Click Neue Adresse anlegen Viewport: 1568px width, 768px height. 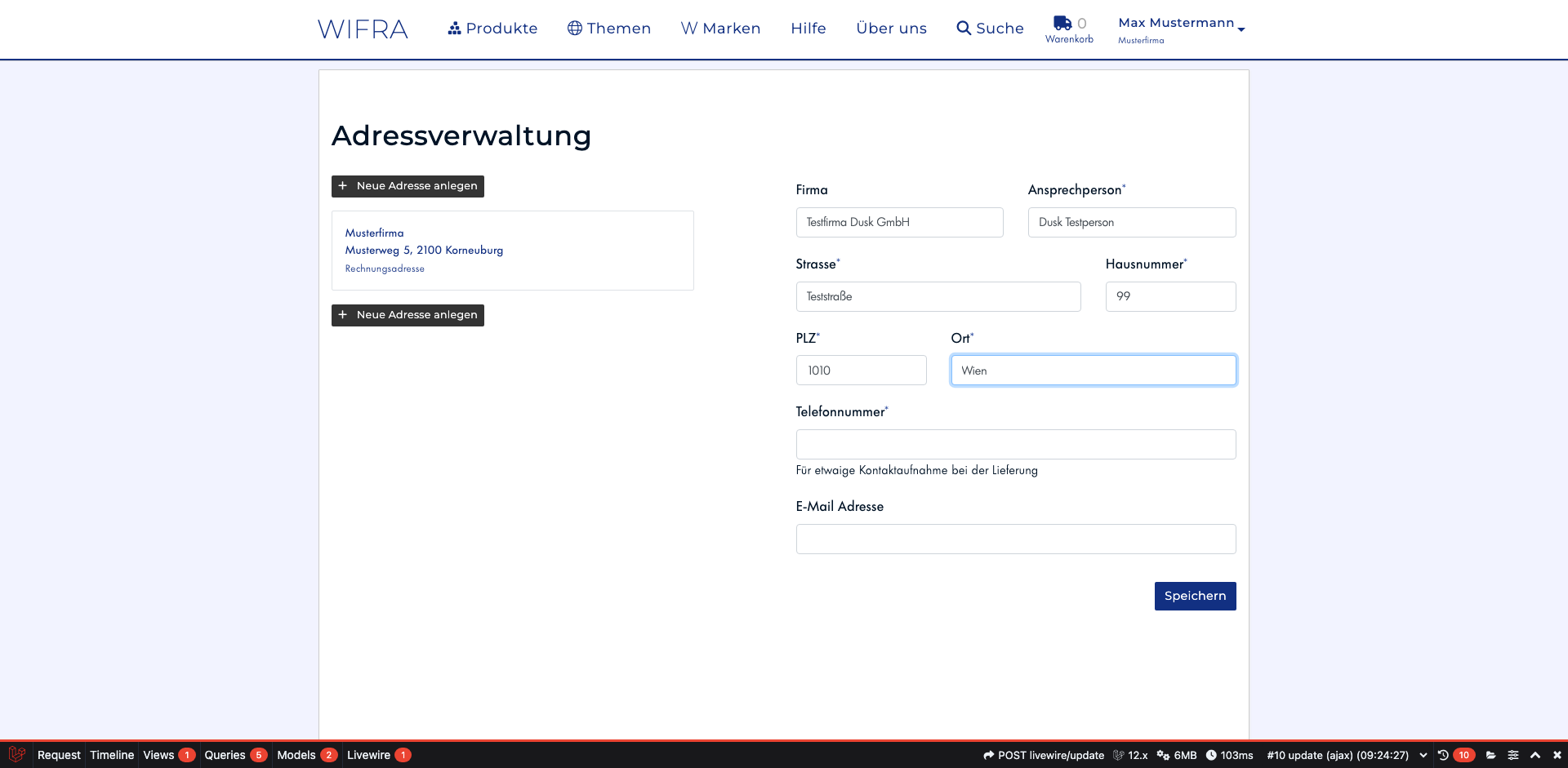(408, 186)
